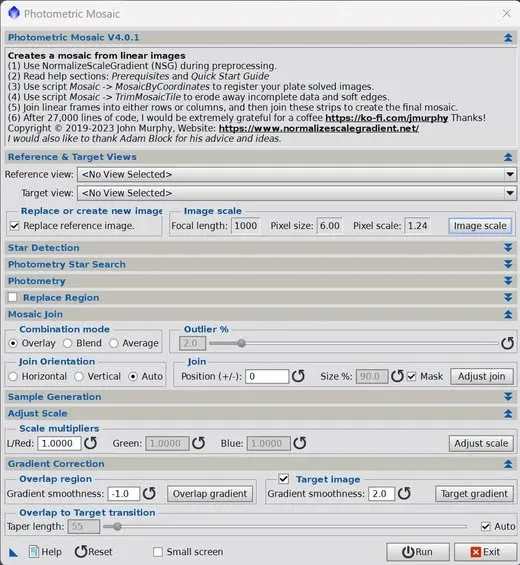
Task: Choose Horizontal join orientation
Action: [x=13, y=377]
